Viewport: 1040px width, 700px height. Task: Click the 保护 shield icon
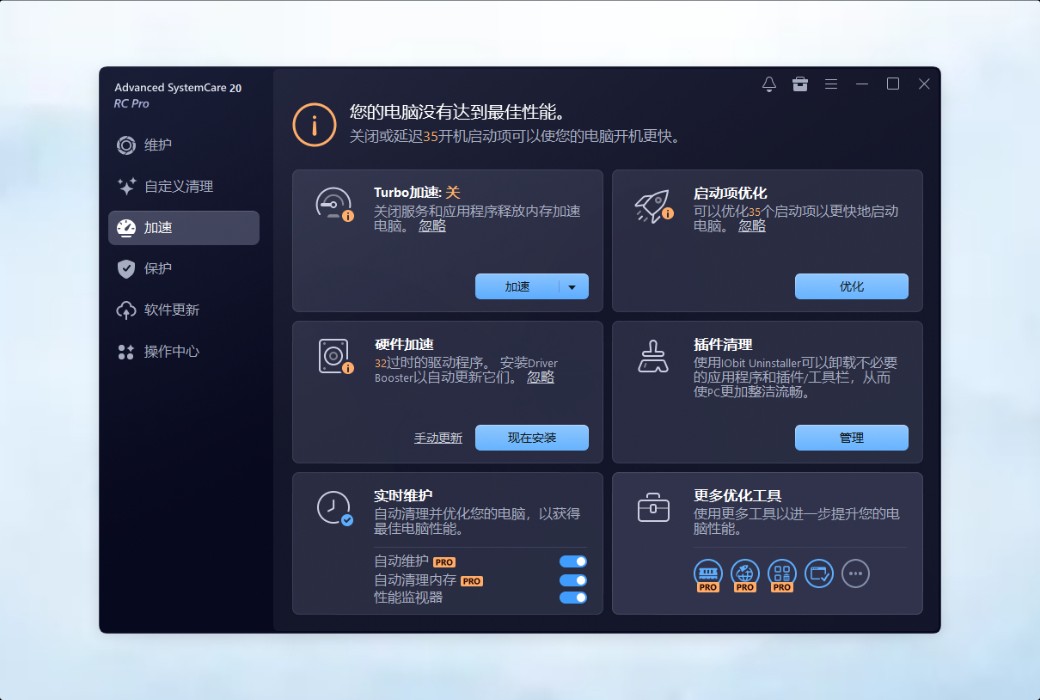(126, 269)
